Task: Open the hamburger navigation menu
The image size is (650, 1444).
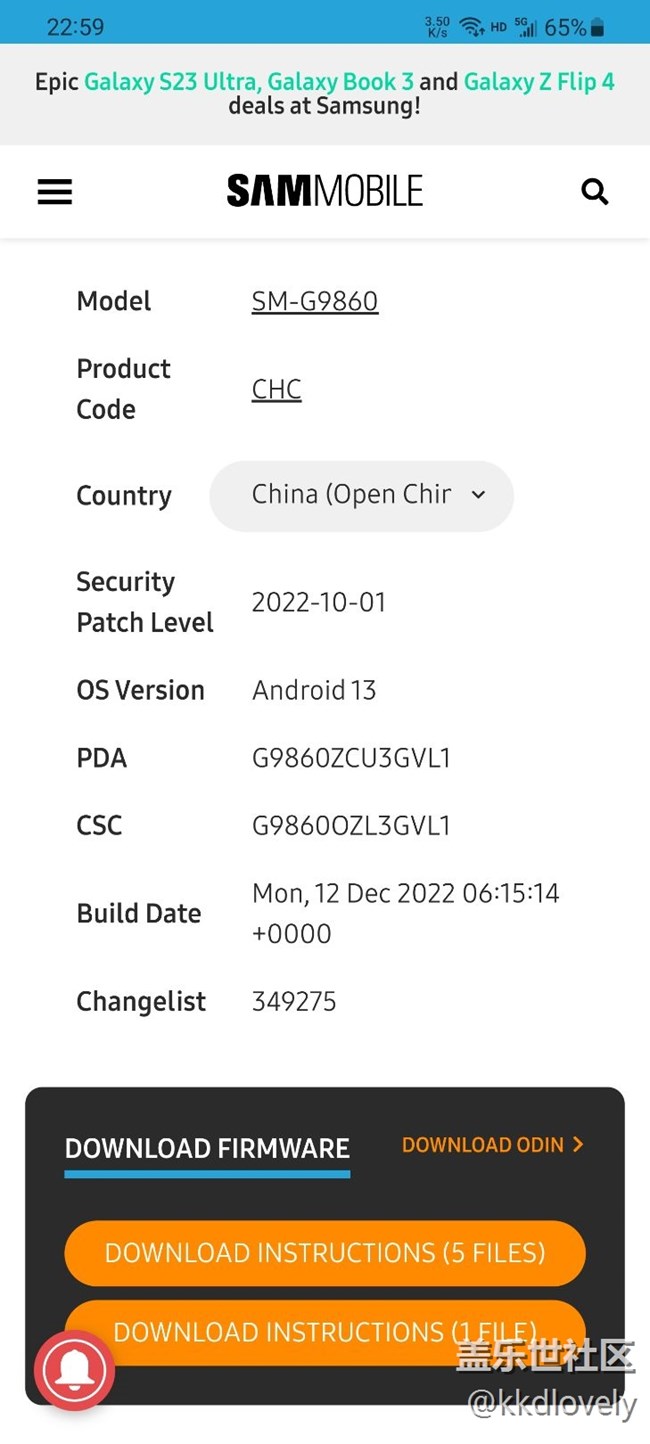Action: click(x=55, y=192)
